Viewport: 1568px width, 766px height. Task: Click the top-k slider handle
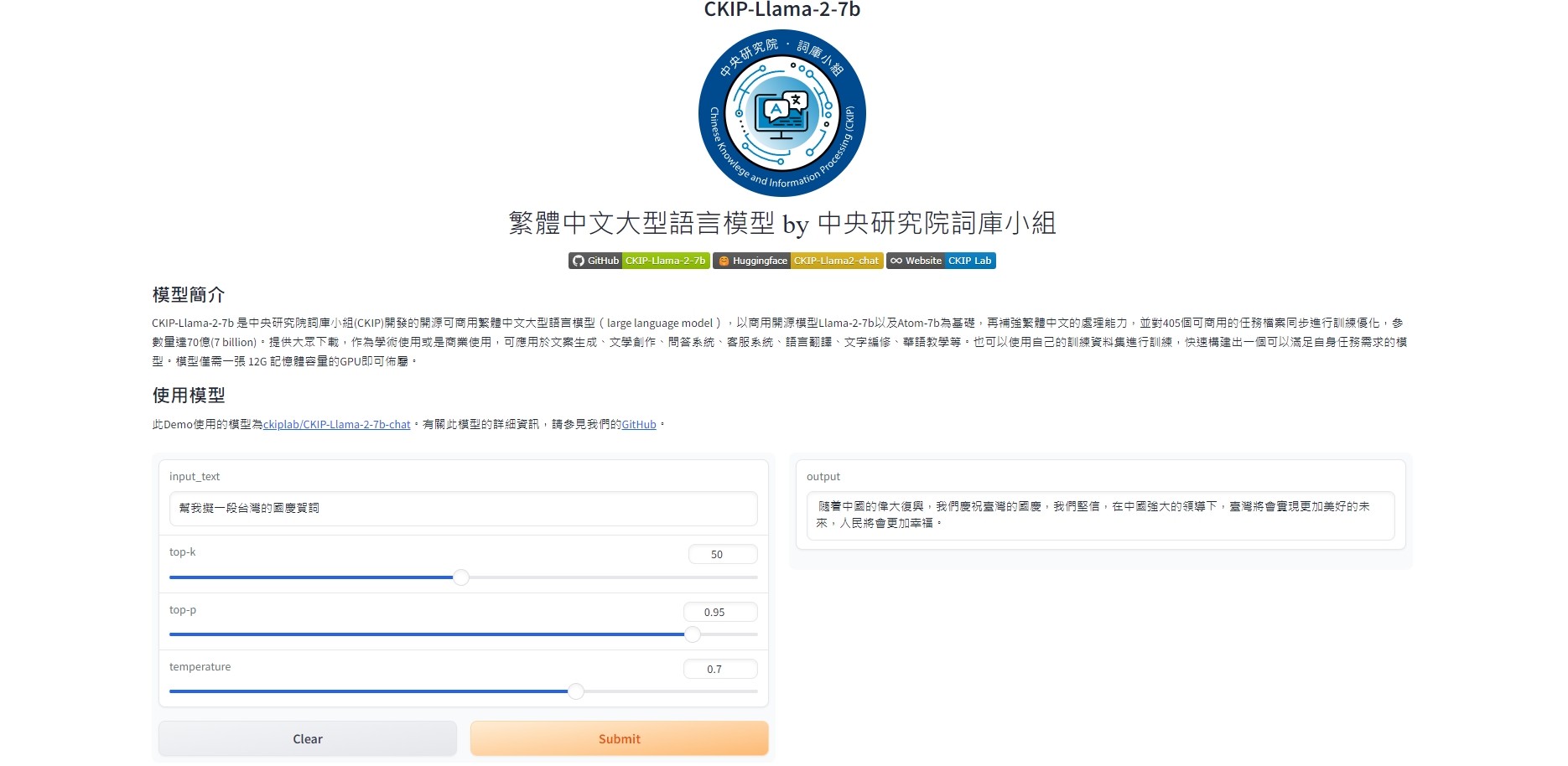[461, 577]
